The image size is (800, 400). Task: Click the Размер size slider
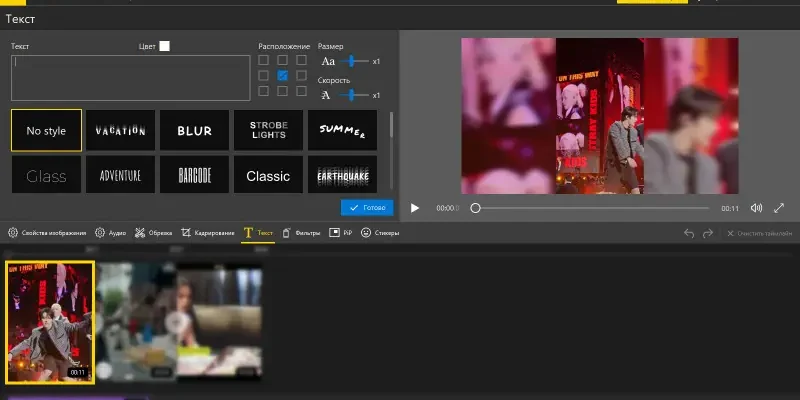353,62
